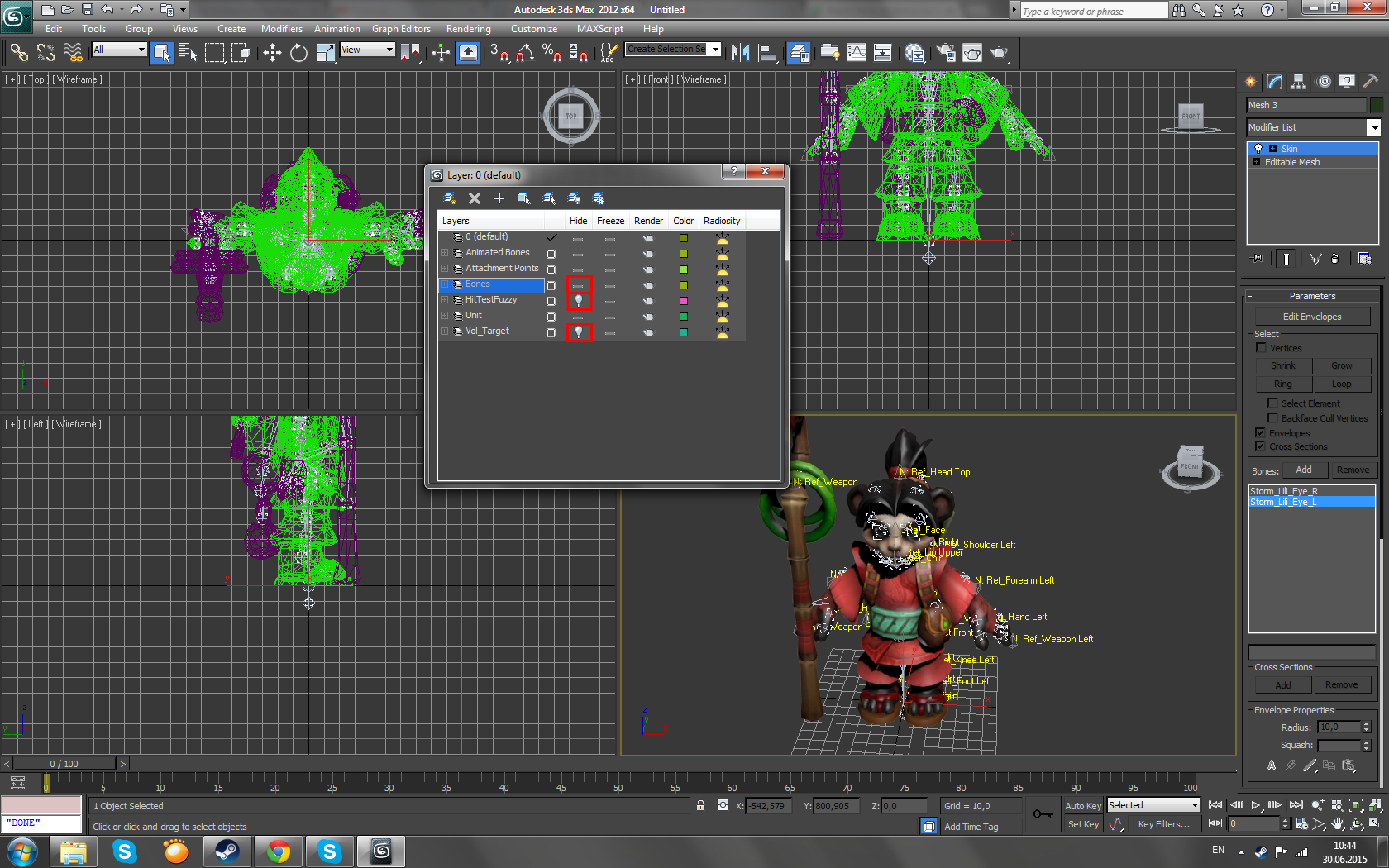The height and width of the screenshot is (868, 1389).
Task: Open the Render Setup dialog
Action: pos(946,53)
